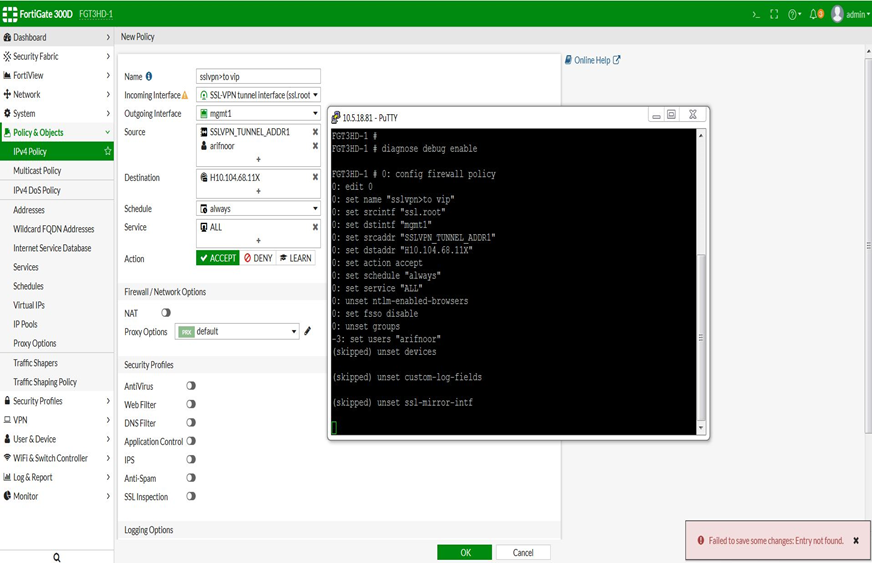Collapse Policy & Objects sidebar section
The width and height of the screenshot is (872, 563).
57,132
